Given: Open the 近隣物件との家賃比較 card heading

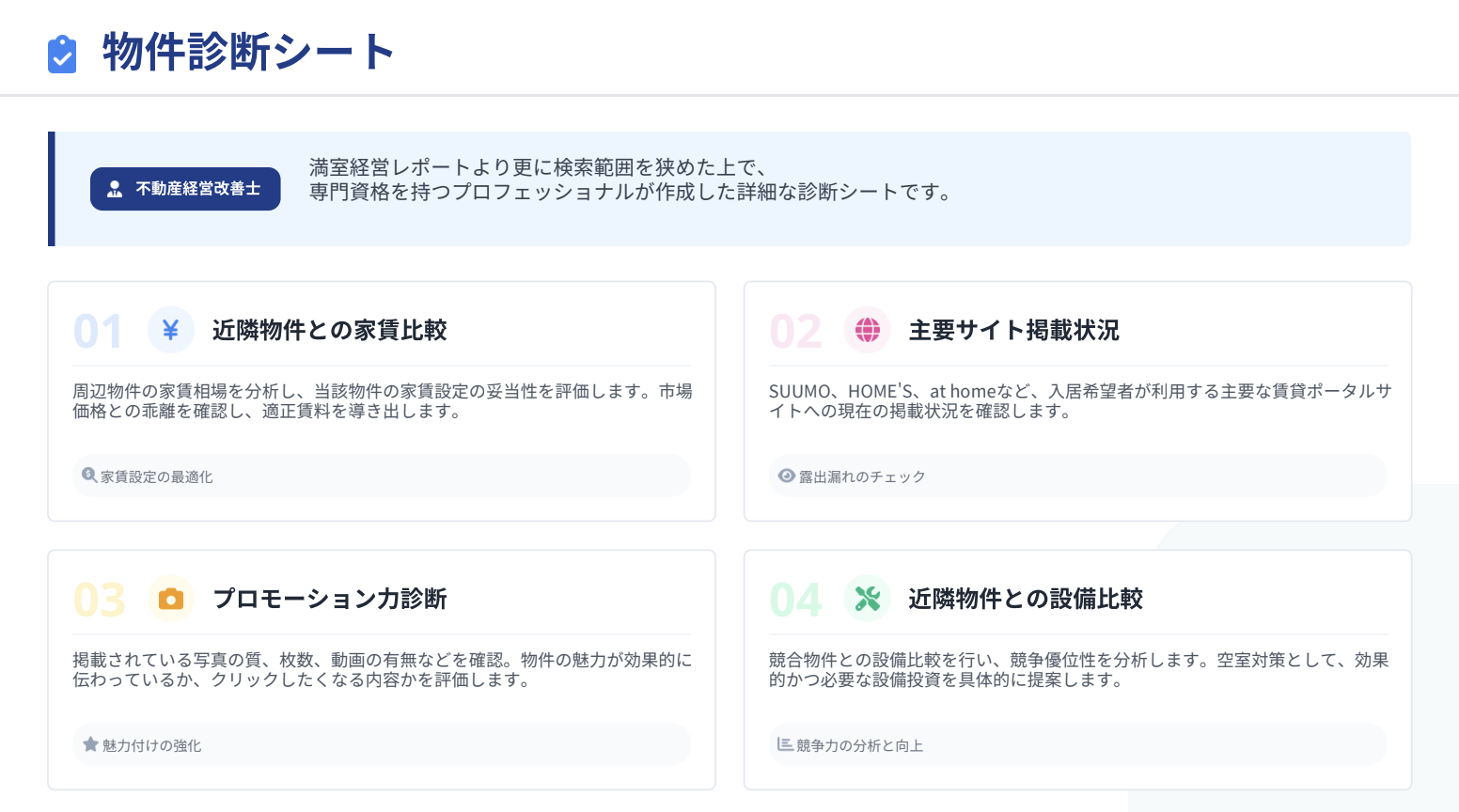Looking at the screenshot, I should point(329,330).
